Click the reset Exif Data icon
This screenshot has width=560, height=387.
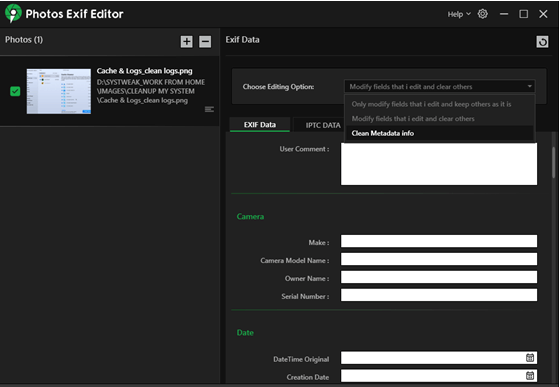(x=542, y=42)
